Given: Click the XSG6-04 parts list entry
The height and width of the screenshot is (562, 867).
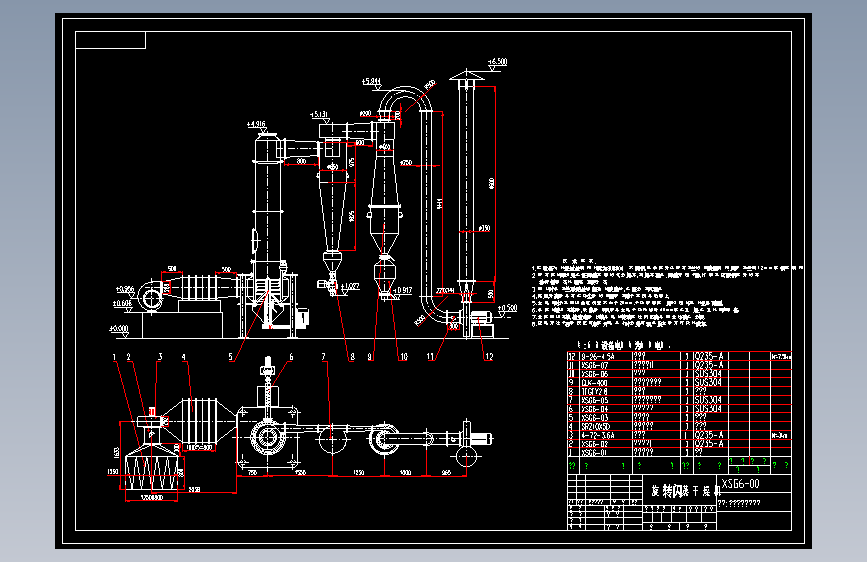Looking at the screenshot, I should (594, 409).
